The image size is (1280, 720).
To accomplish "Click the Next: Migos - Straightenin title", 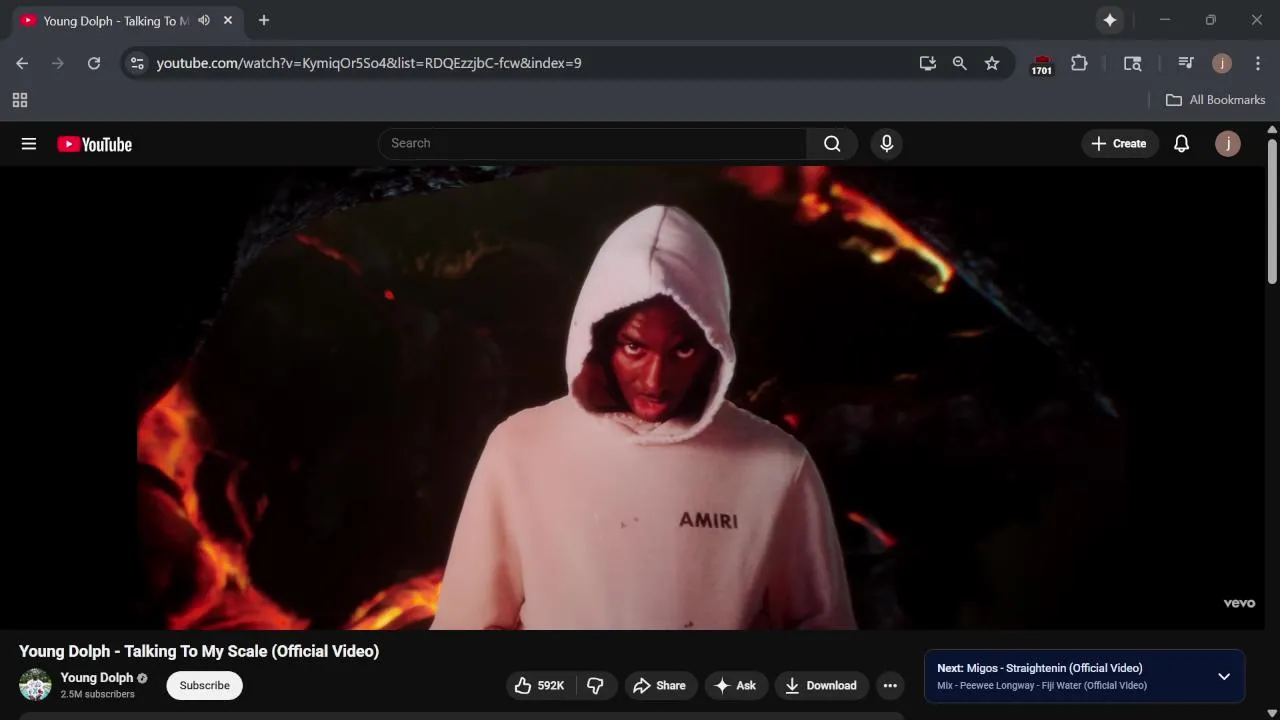I will (x=1039, y=668).
